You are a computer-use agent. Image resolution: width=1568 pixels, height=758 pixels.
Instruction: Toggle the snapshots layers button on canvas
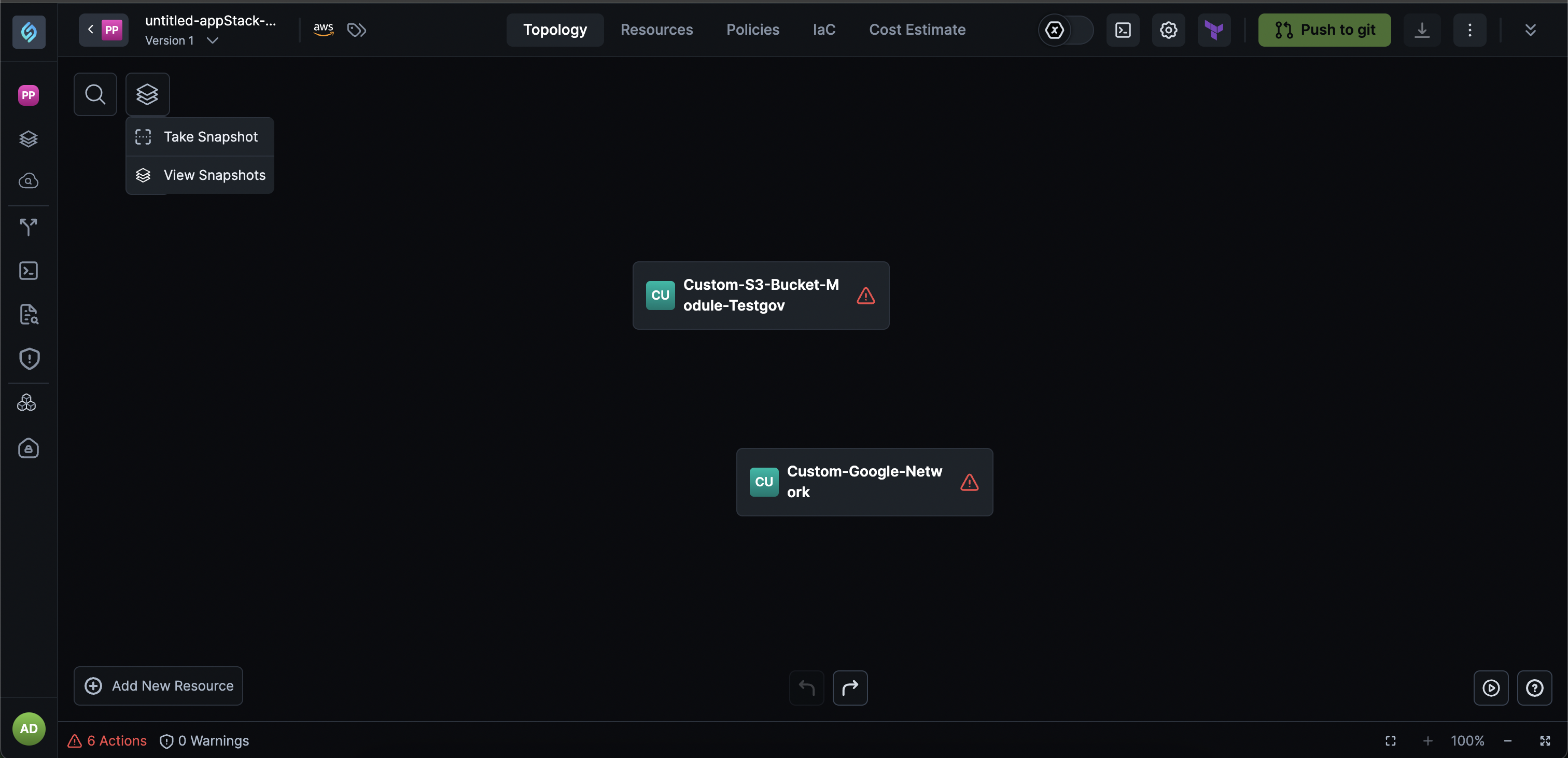tap(147, 94)
